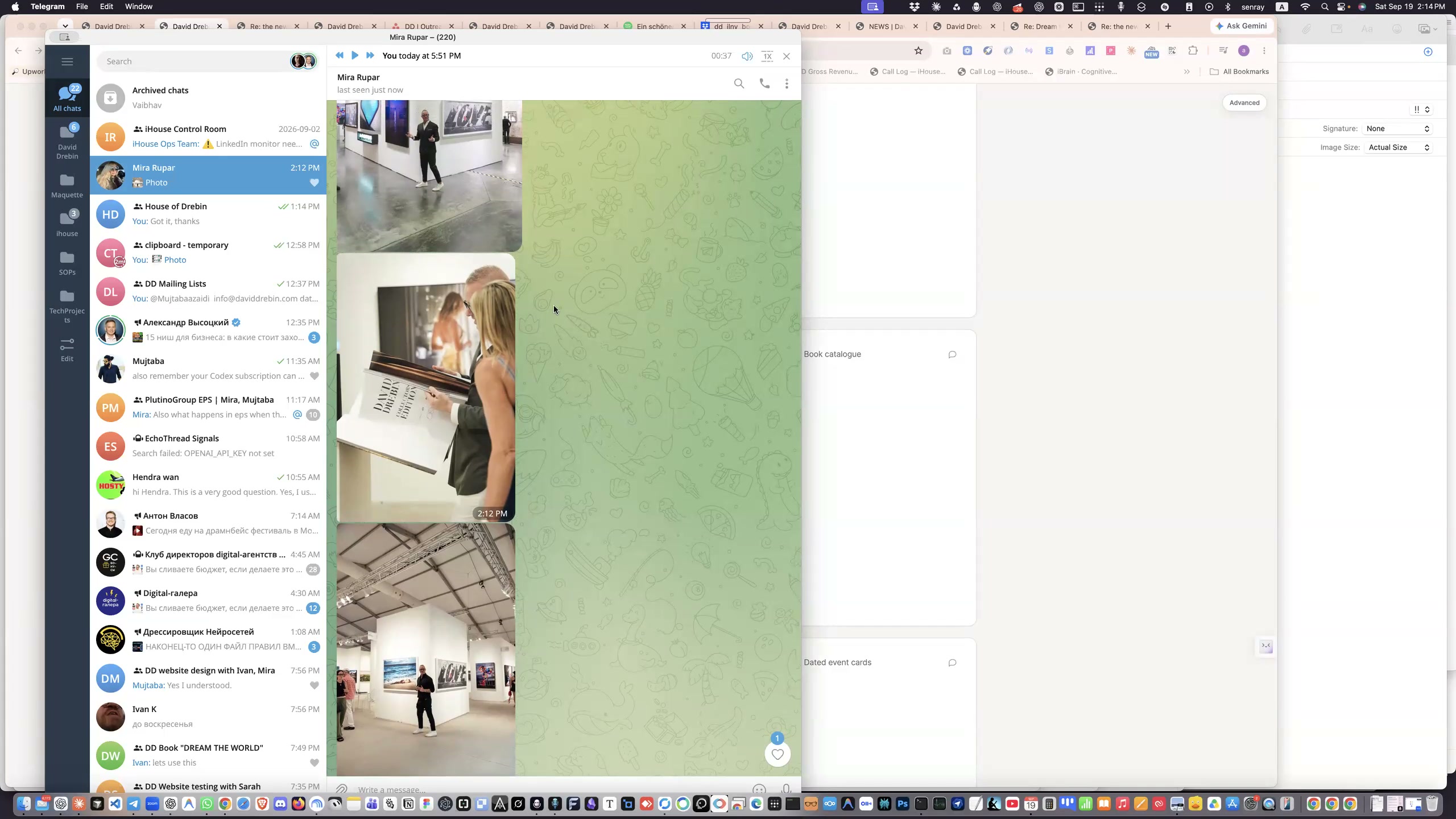Open the emoji picker in message box

[759, 789]
